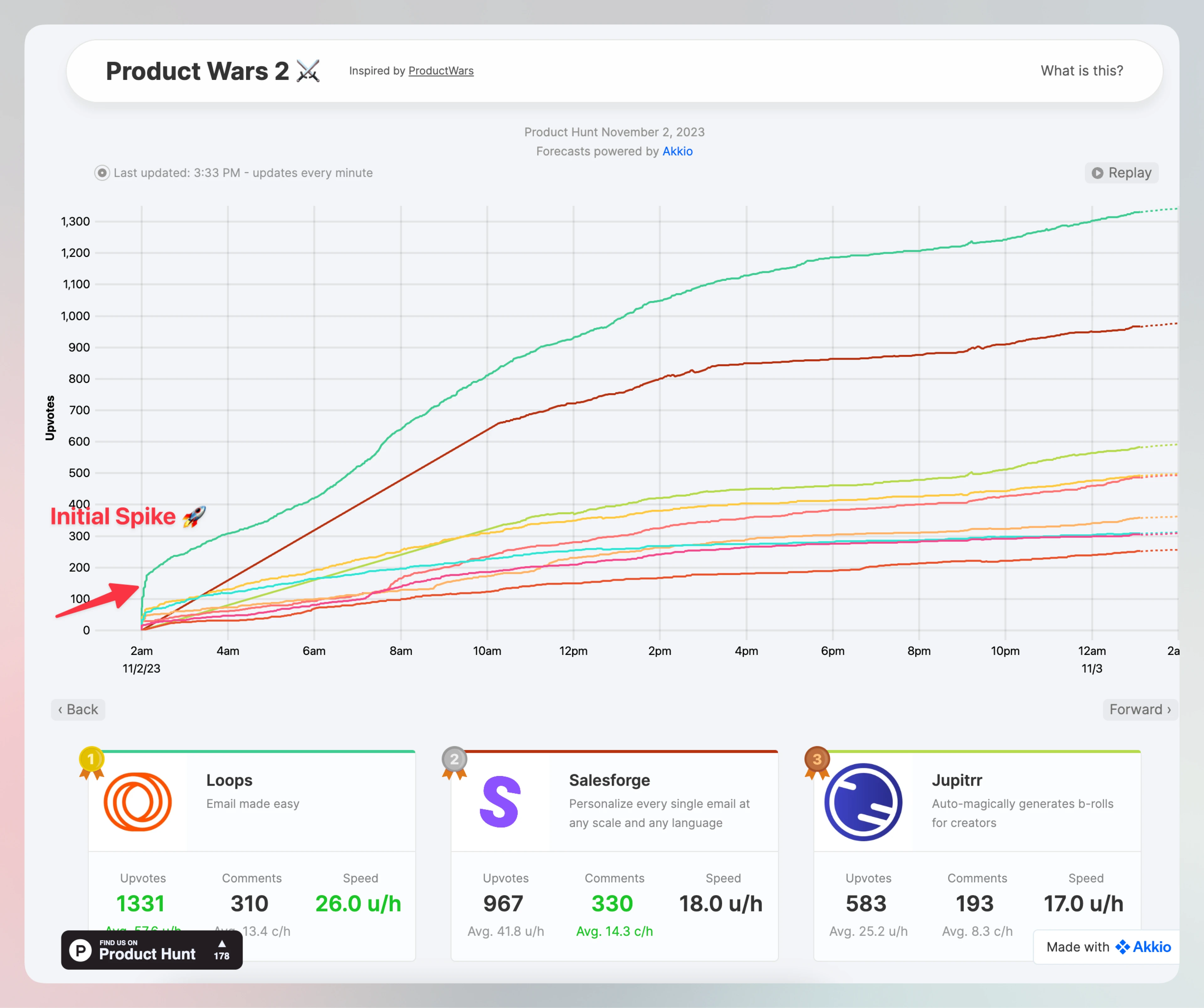Click Salesforge upvote count 967
Screen dimensions: 1204x1008
point(503,904)
